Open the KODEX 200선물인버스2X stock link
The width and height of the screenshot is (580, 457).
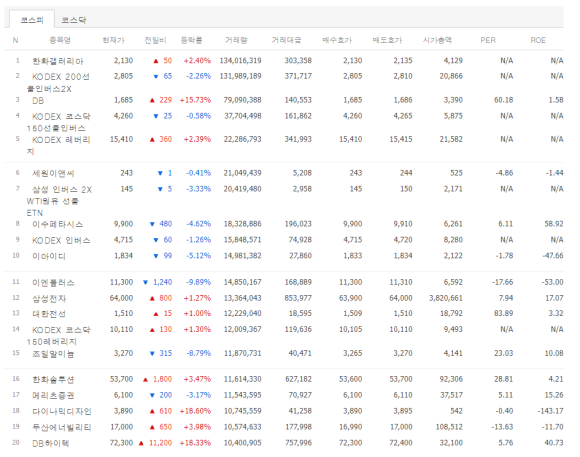tap(58, 83)
